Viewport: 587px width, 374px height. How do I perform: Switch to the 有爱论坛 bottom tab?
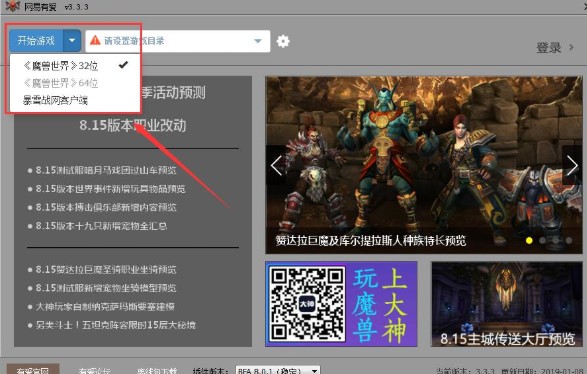click(x=94, y=371)
